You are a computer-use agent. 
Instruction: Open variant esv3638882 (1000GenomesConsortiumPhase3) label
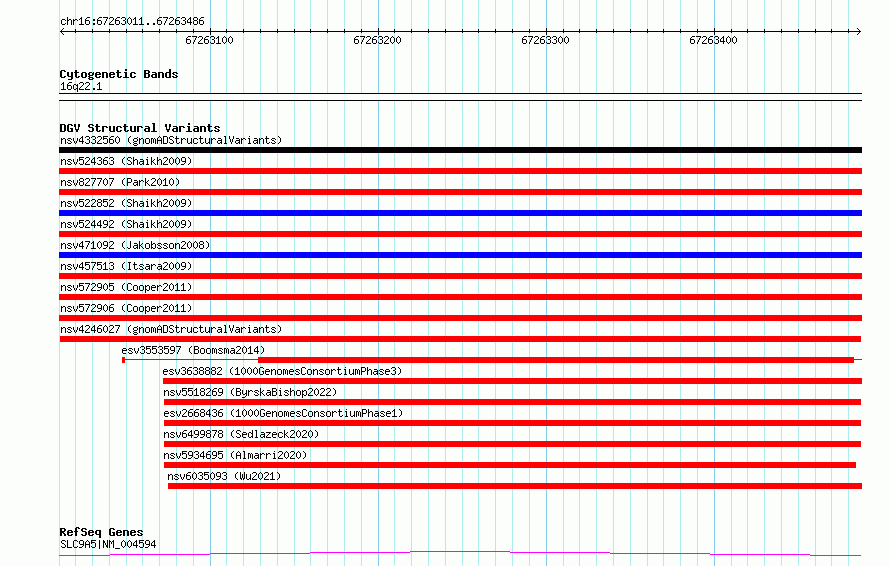282,371
